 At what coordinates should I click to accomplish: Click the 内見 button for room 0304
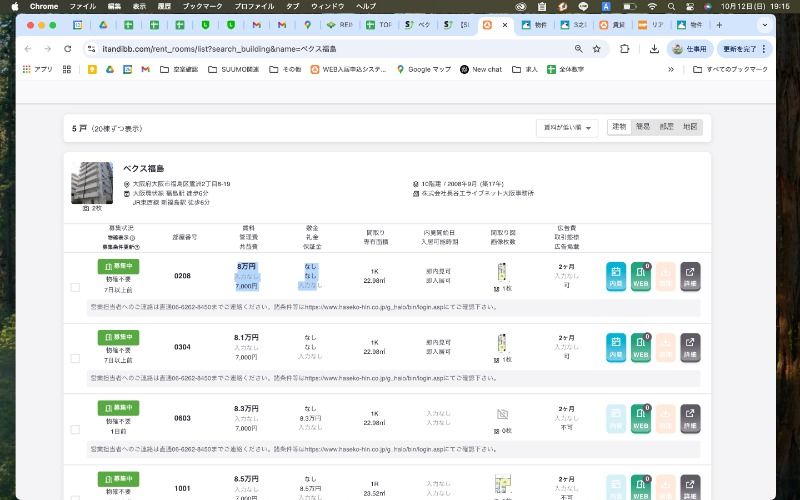point(616,346)
